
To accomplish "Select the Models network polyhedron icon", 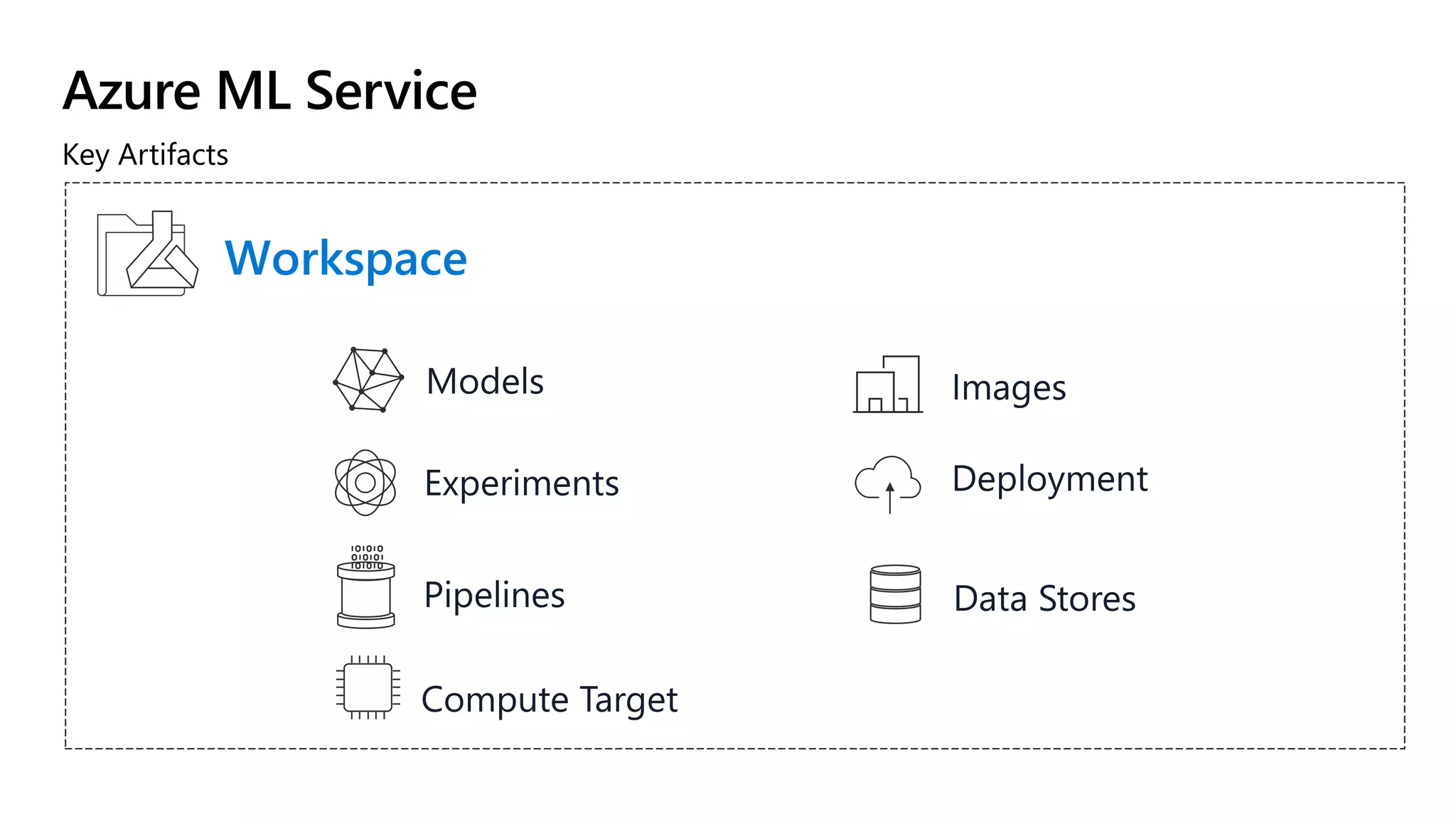I will [368, 380].
